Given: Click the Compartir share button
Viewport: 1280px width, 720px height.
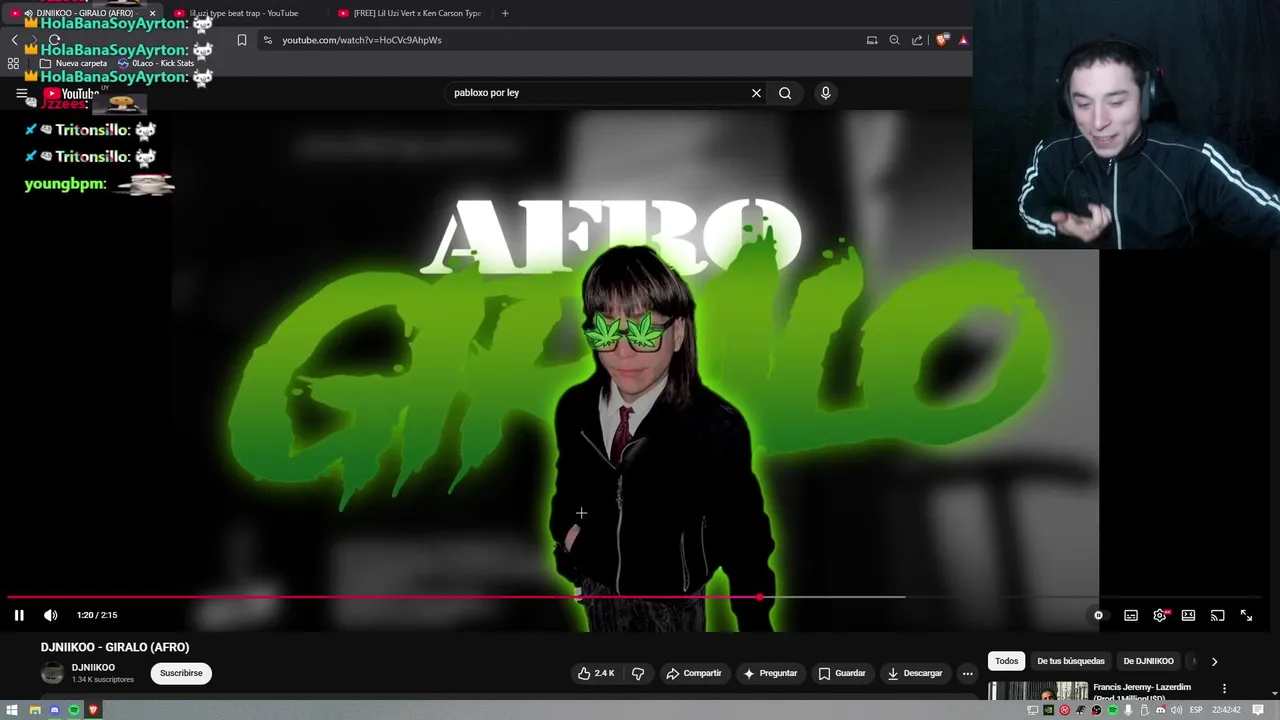Looking at the screenshot, I should tap(694, 673).
